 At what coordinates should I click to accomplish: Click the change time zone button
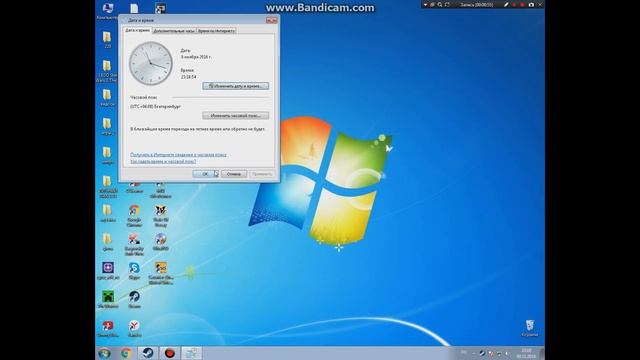[x=236, y=116]
